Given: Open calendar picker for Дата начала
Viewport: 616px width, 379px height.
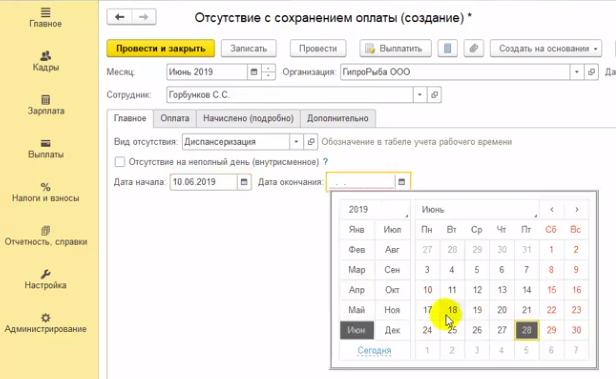Looking at the screenshot, I should (x=244, y=182).
